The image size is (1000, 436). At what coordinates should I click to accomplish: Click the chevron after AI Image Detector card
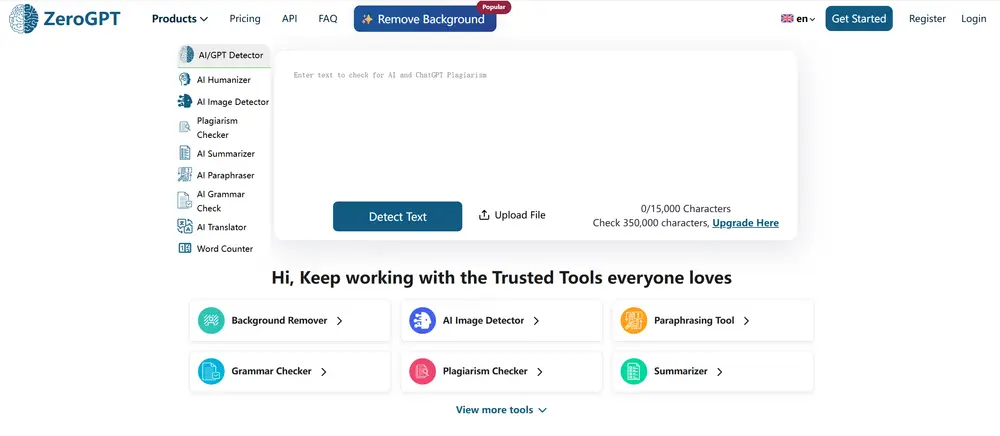(536, 321)
